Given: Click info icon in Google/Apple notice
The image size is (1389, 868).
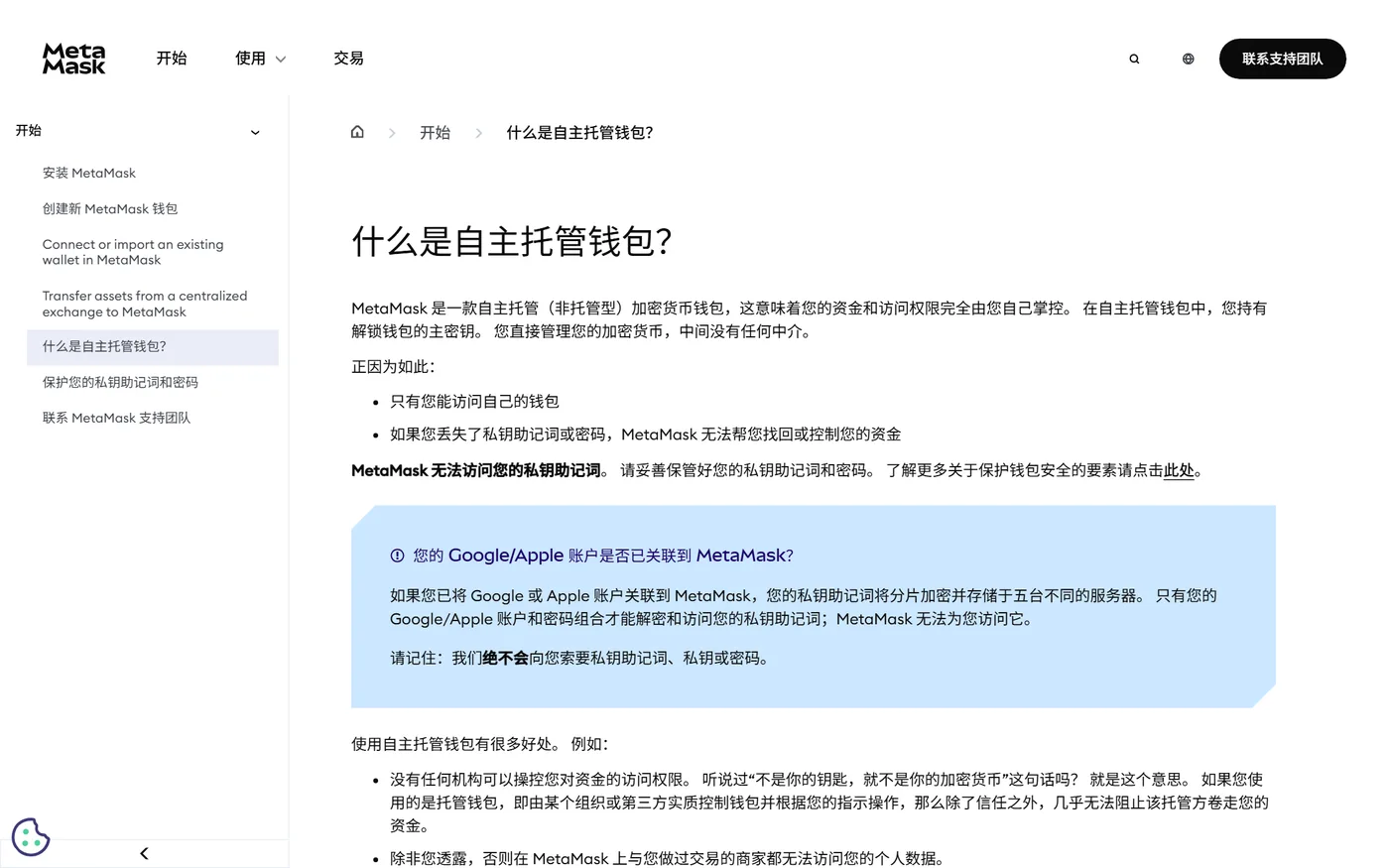Looking at the screenshot, I should click(397, 556).
